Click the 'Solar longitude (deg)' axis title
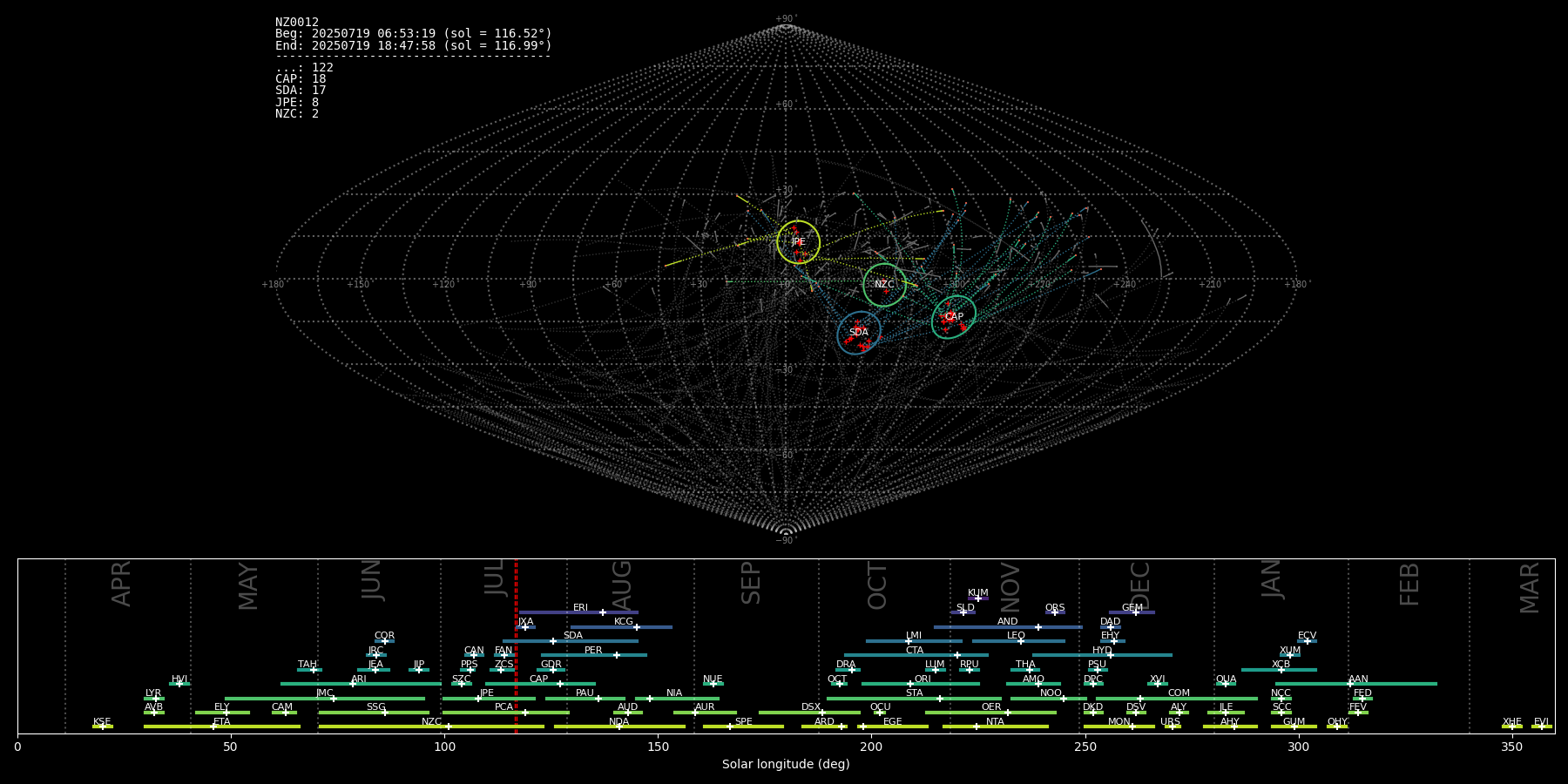1568x784 pixels. click(786, 764)
